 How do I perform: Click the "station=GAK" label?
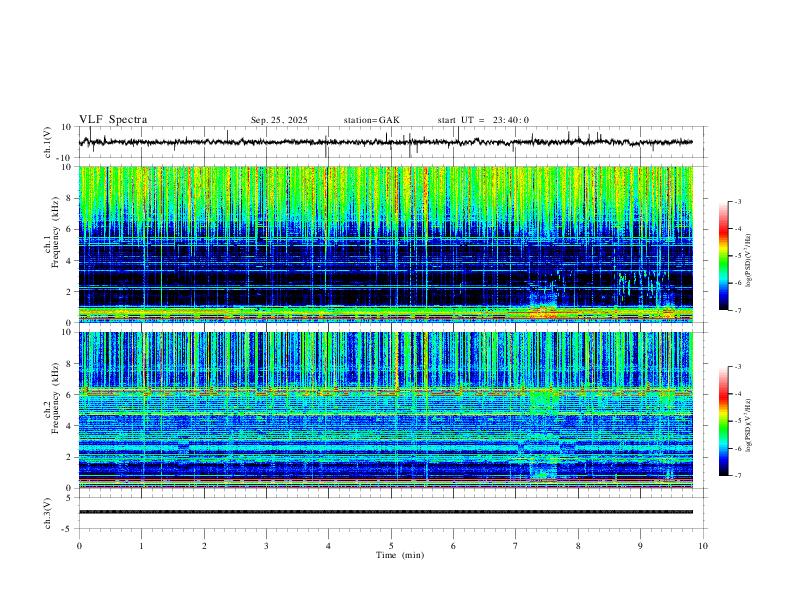(371, 120)
